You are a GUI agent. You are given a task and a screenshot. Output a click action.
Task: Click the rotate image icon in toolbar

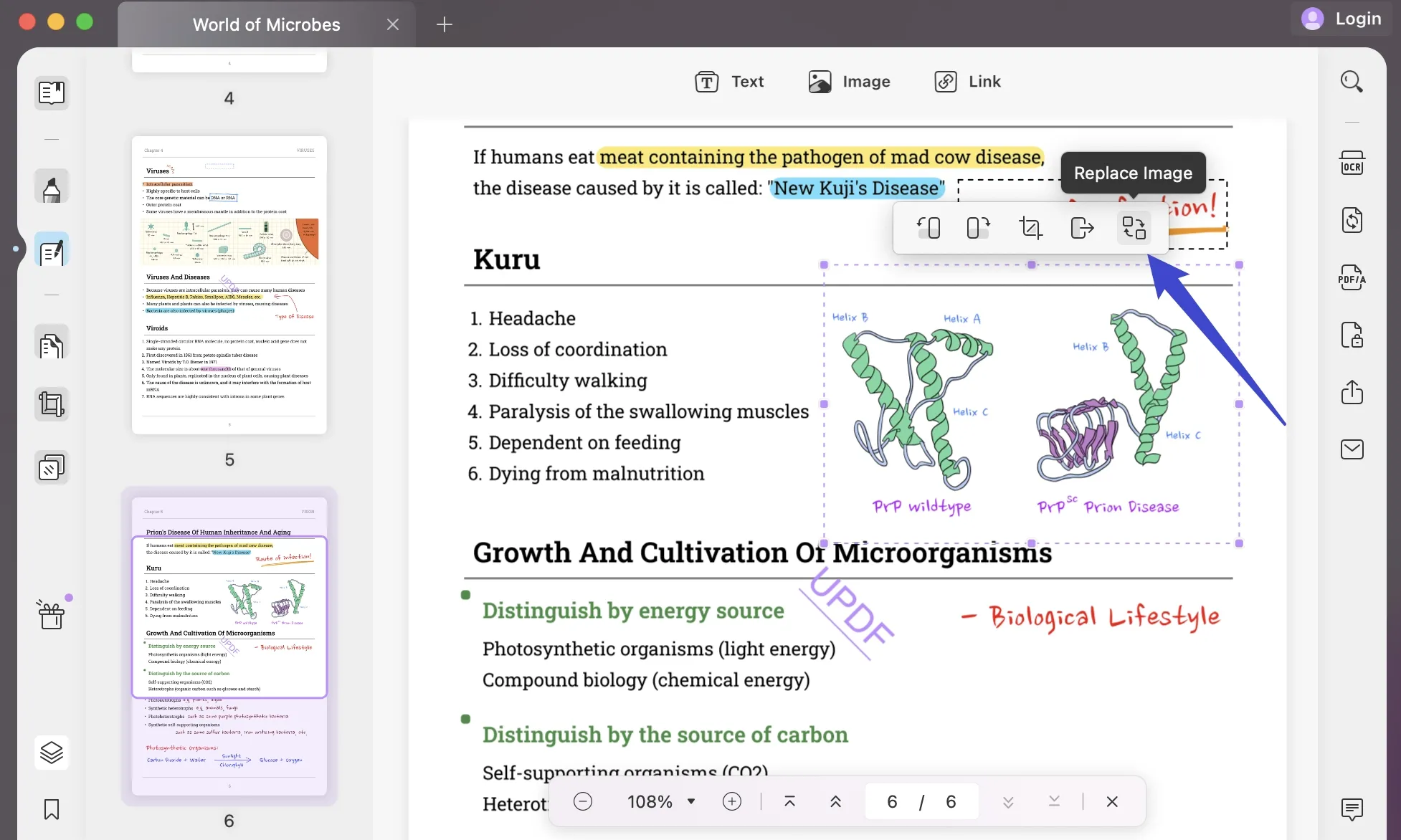(929, 227)
